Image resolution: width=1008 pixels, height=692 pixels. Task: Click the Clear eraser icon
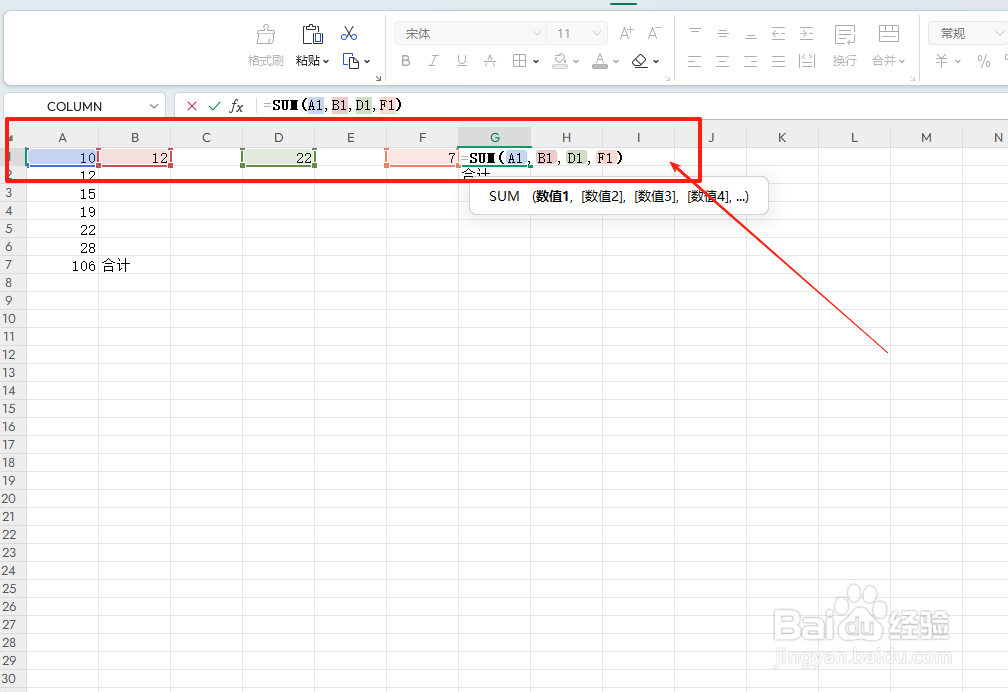pyautogui.click(x=640, y=61)
